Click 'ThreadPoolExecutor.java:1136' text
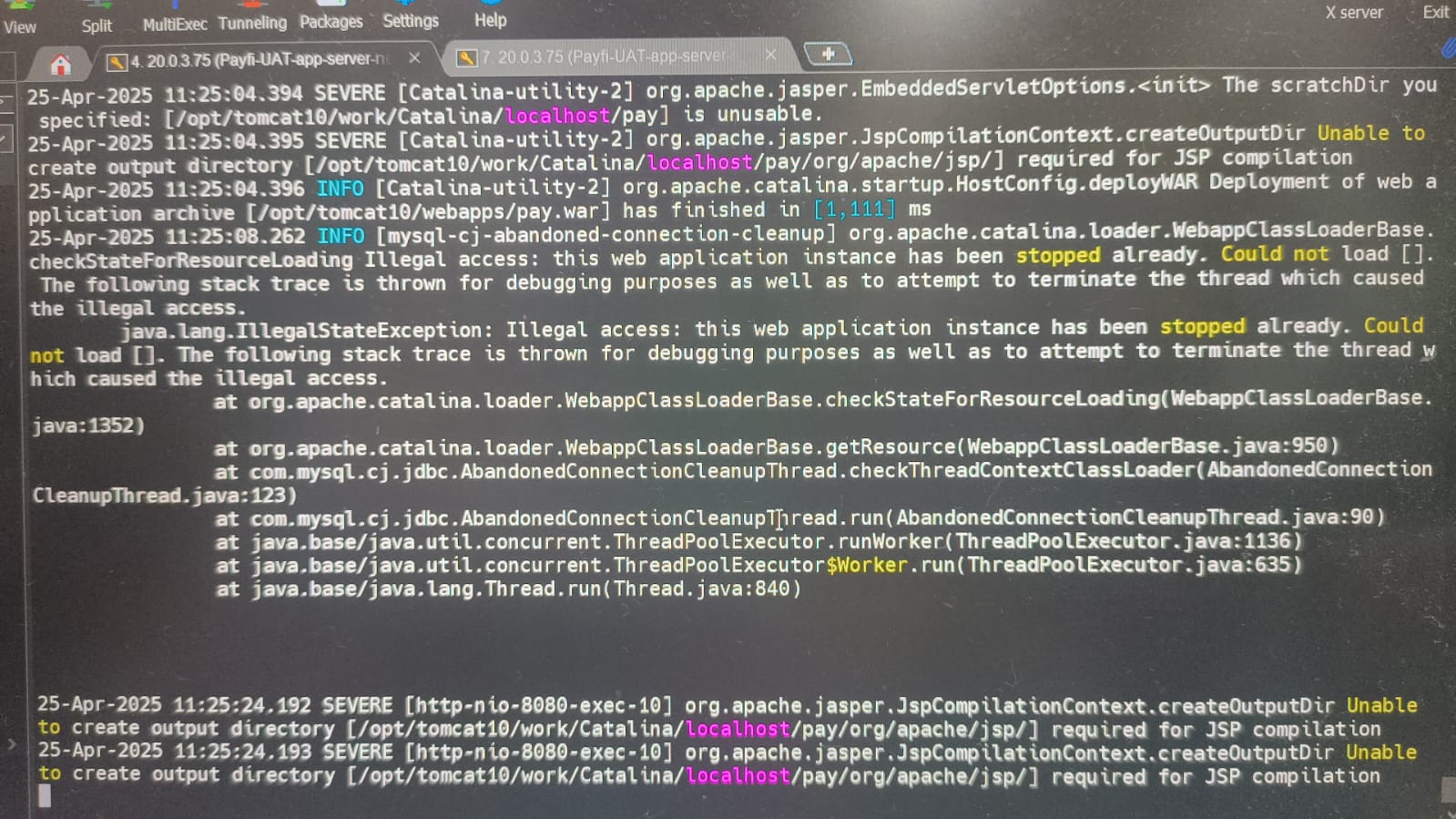This screenshot has width=1456, height=819. click(1124, 541)
